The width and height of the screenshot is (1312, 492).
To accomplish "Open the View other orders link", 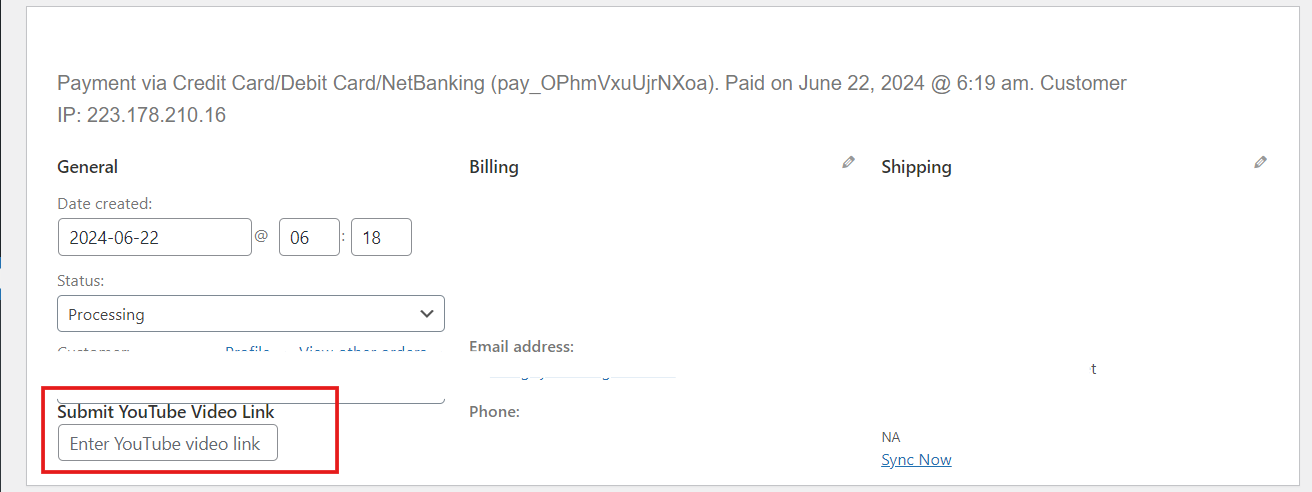I will click(x=363, y=351).
